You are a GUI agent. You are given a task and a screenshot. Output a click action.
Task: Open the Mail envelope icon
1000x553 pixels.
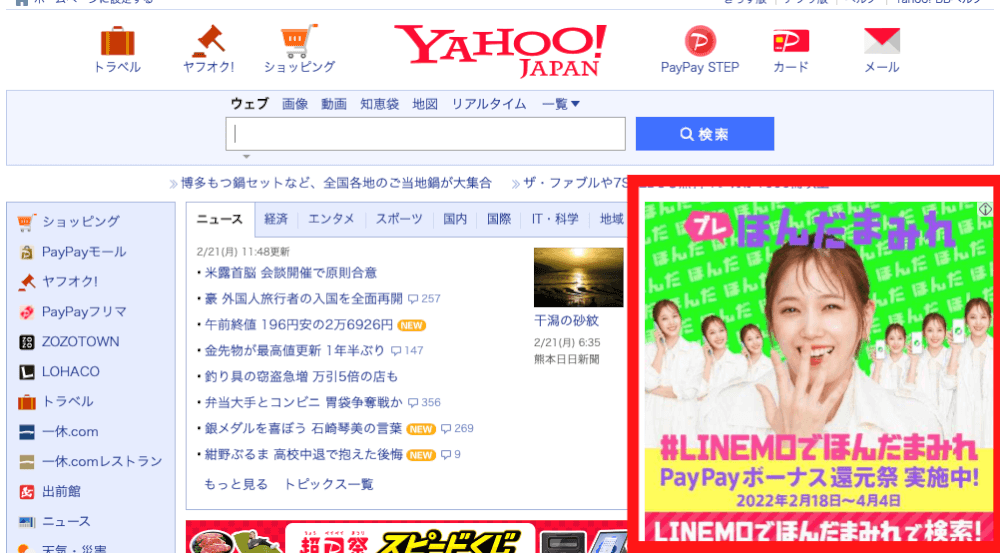881,42
